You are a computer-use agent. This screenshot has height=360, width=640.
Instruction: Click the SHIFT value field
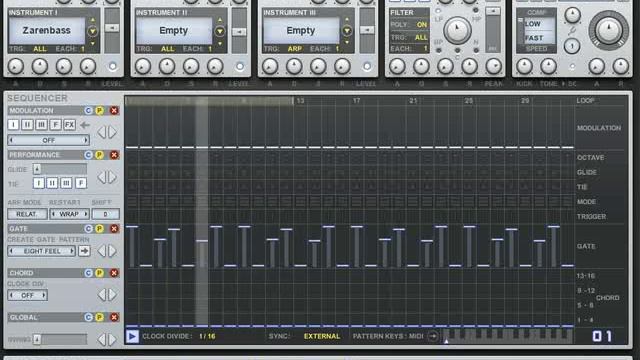(105, 214)
